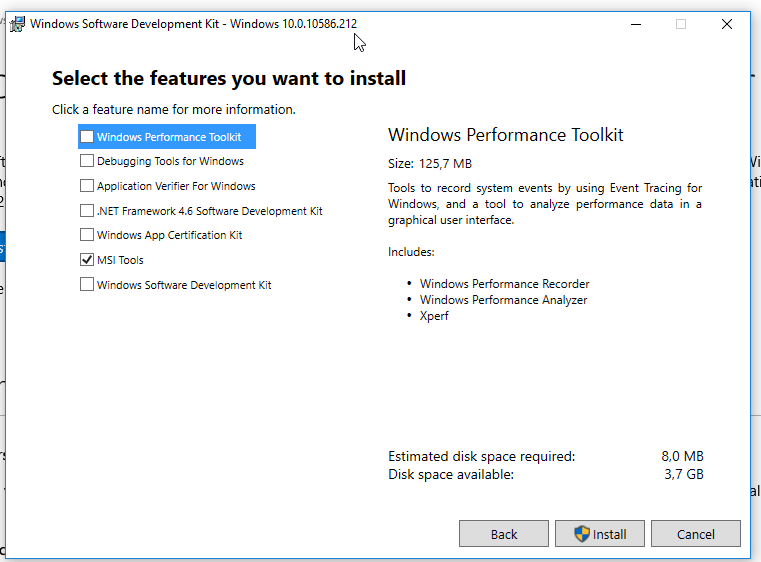Click the Cancel button

click(x=695, y=534)
